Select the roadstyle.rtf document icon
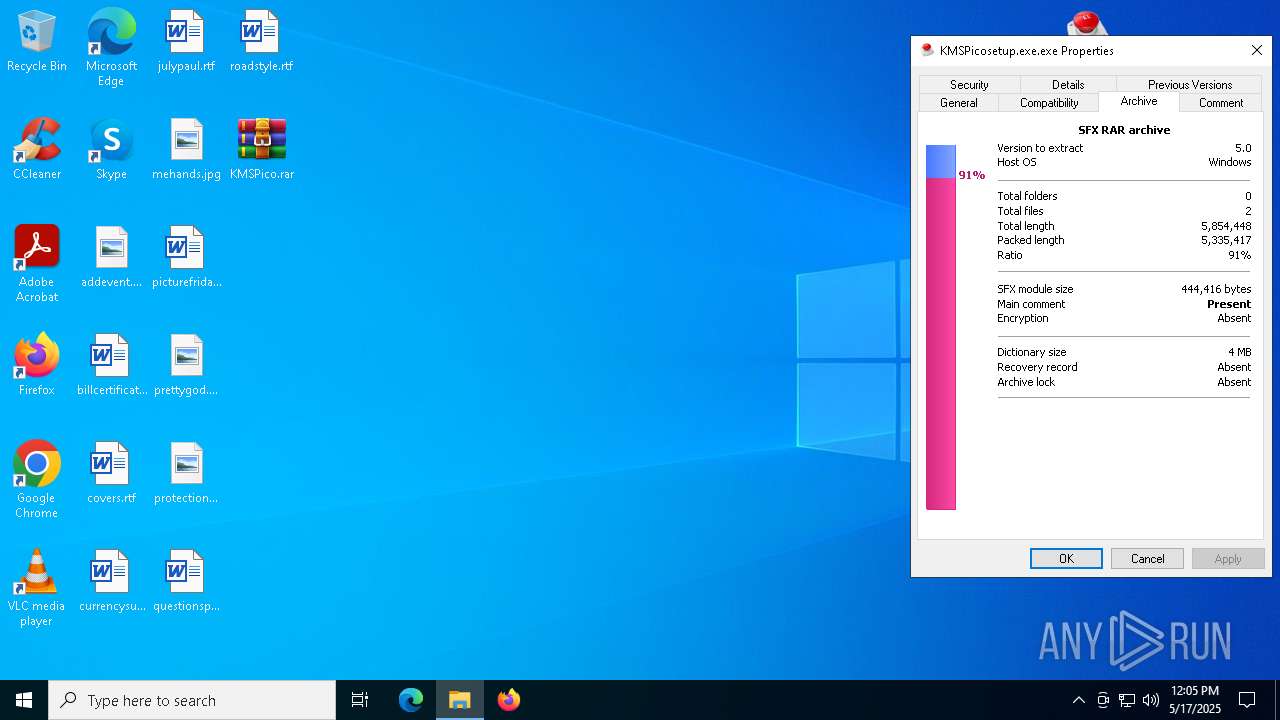 pos(261,42)
